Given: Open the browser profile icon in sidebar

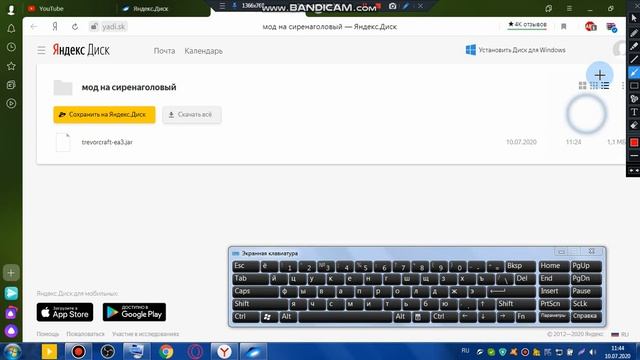Looking at the screenshot, I should coord(11,9).
